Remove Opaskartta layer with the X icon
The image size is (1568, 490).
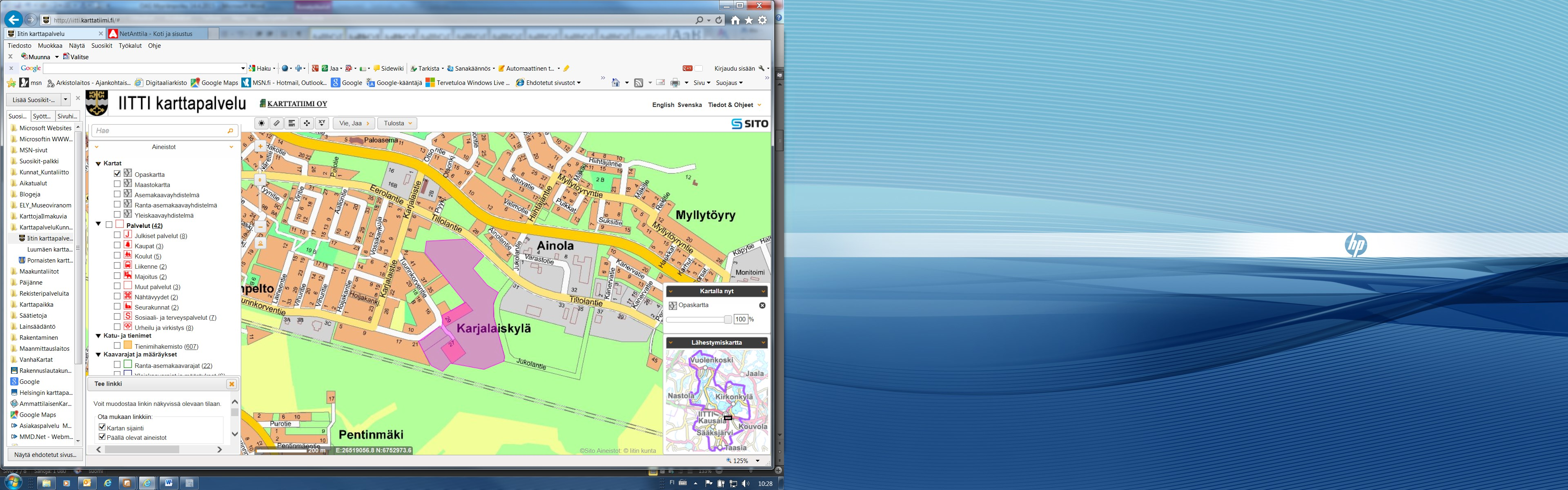(x=762, y=305)
